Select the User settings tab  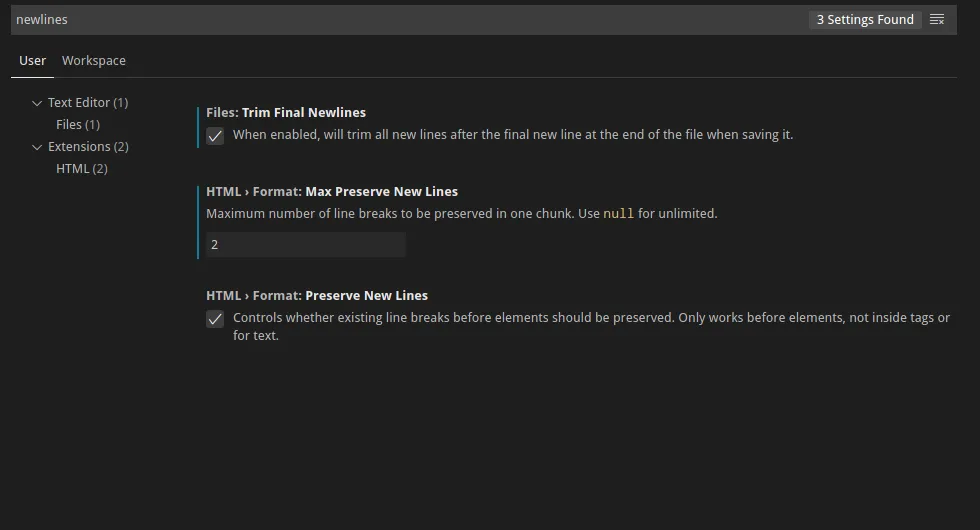click(33, 61)
